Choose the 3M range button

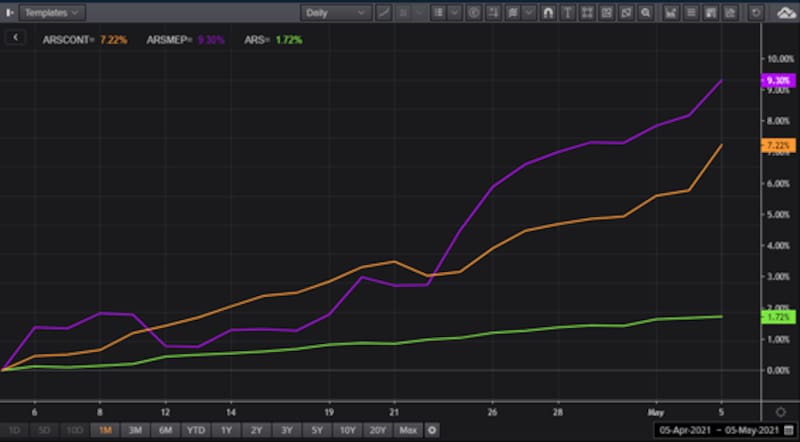pos(135,430)
